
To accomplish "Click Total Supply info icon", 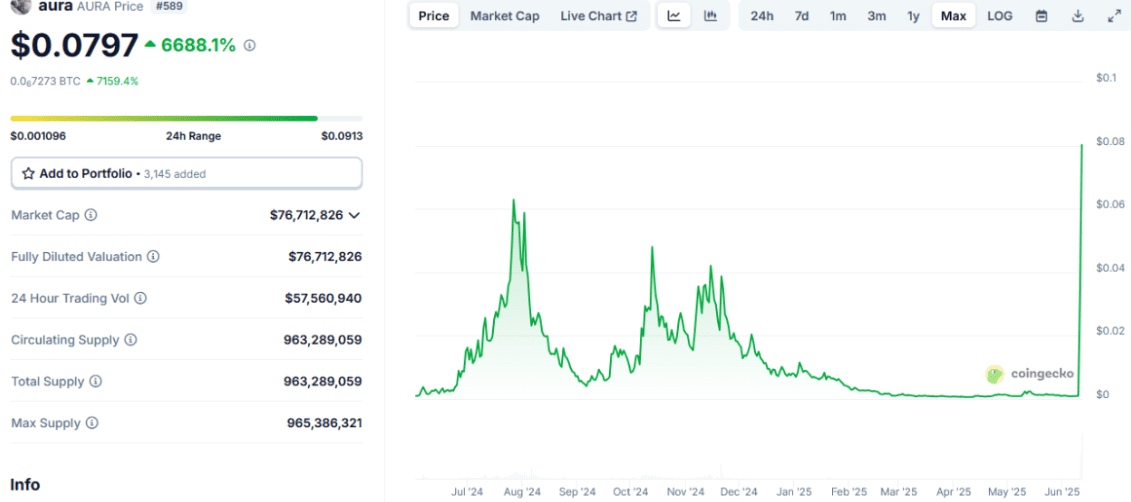I will click(96, 381).
